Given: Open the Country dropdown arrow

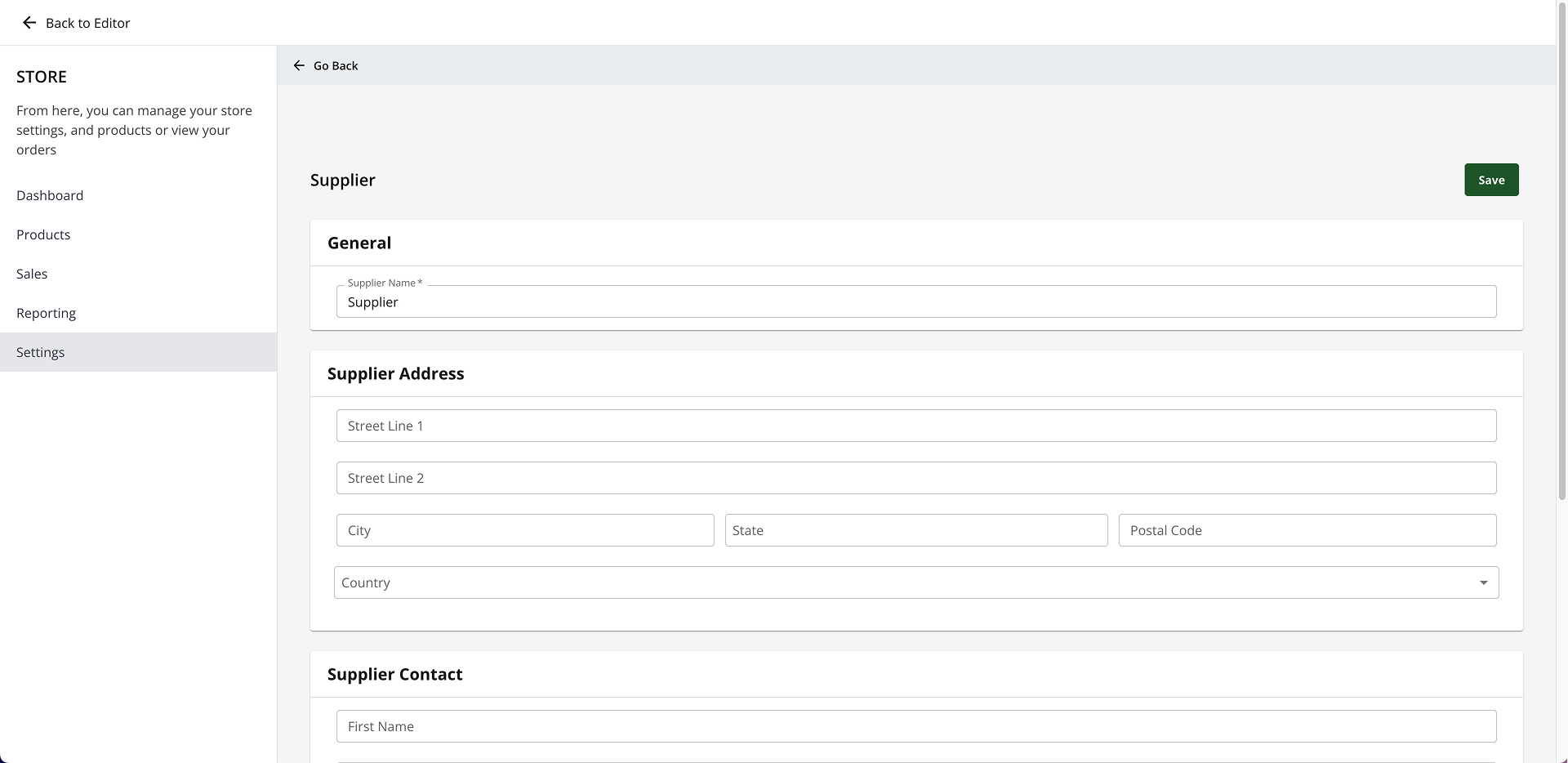Looking at the screenshot, I should coord(1483,582).
